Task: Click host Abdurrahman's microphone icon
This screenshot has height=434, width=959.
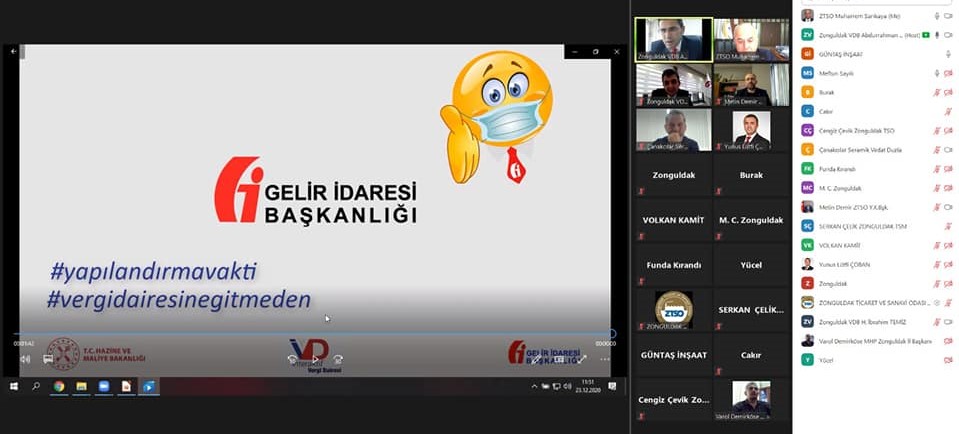Action: 936,35
